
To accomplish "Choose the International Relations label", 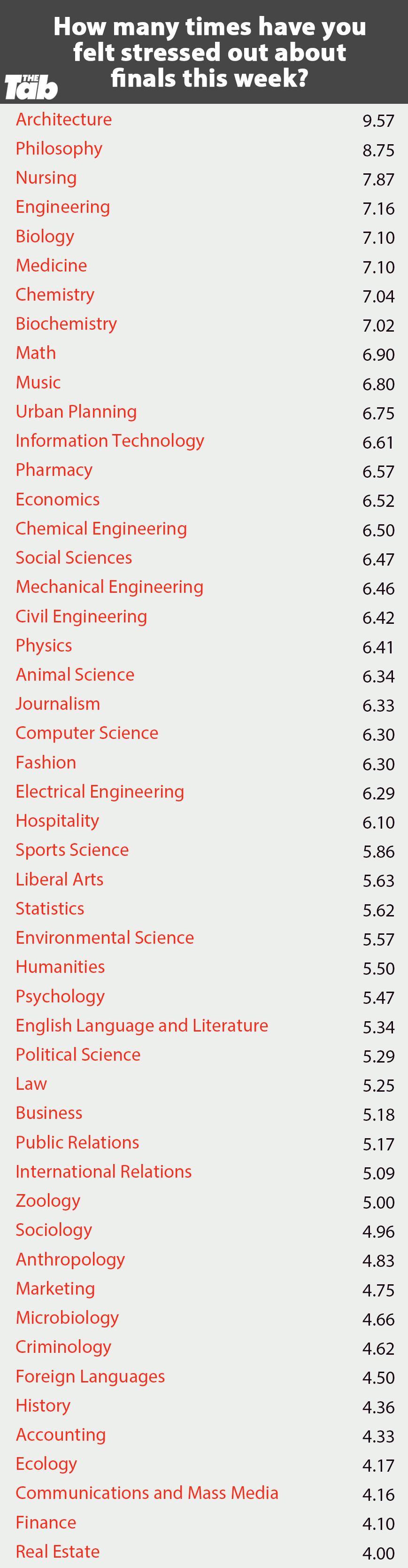I will [103, 1171].
